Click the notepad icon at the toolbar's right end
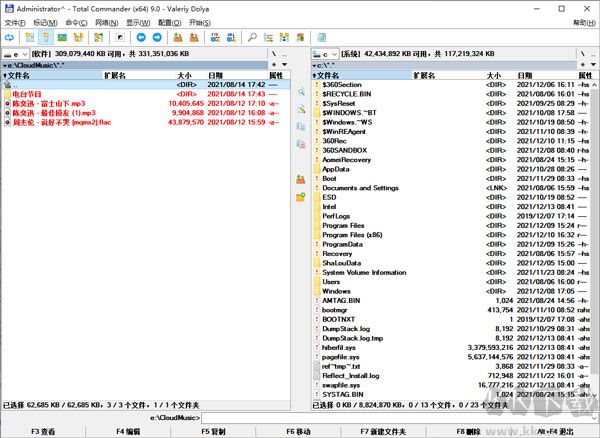The height and width of the screenshot is (438, 600). pyautogui.click(x=321, y=37)
